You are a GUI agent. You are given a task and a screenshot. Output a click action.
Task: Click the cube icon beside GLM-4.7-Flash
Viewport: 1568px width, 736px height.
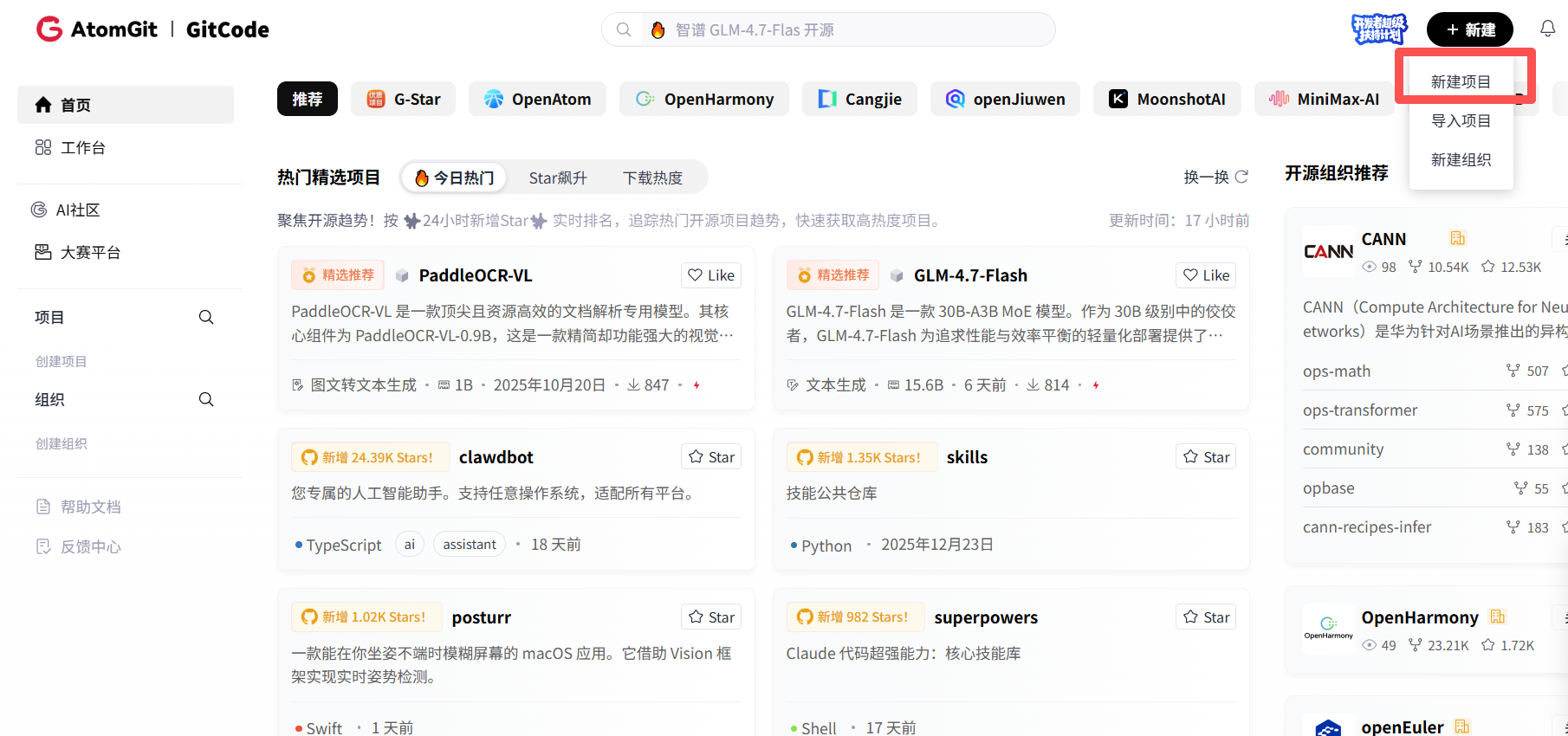coord(897,275)
